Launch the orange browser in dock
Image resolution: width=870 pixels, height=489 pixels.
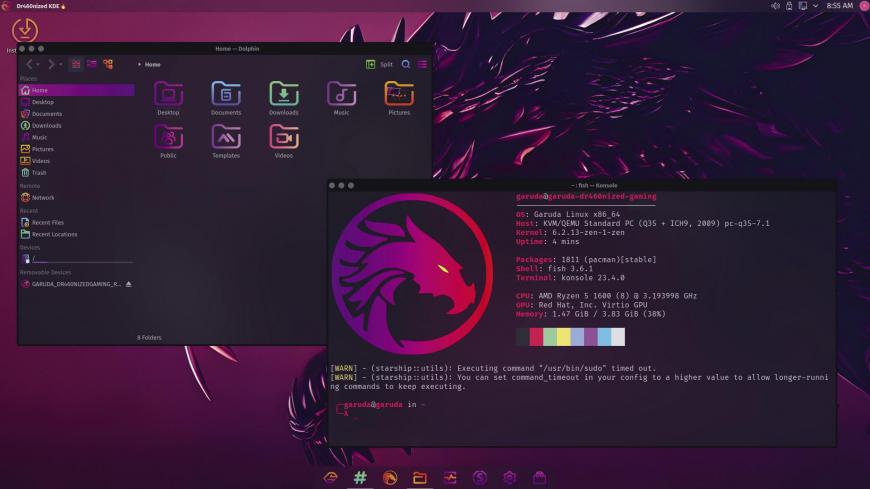tap(390, 477)
